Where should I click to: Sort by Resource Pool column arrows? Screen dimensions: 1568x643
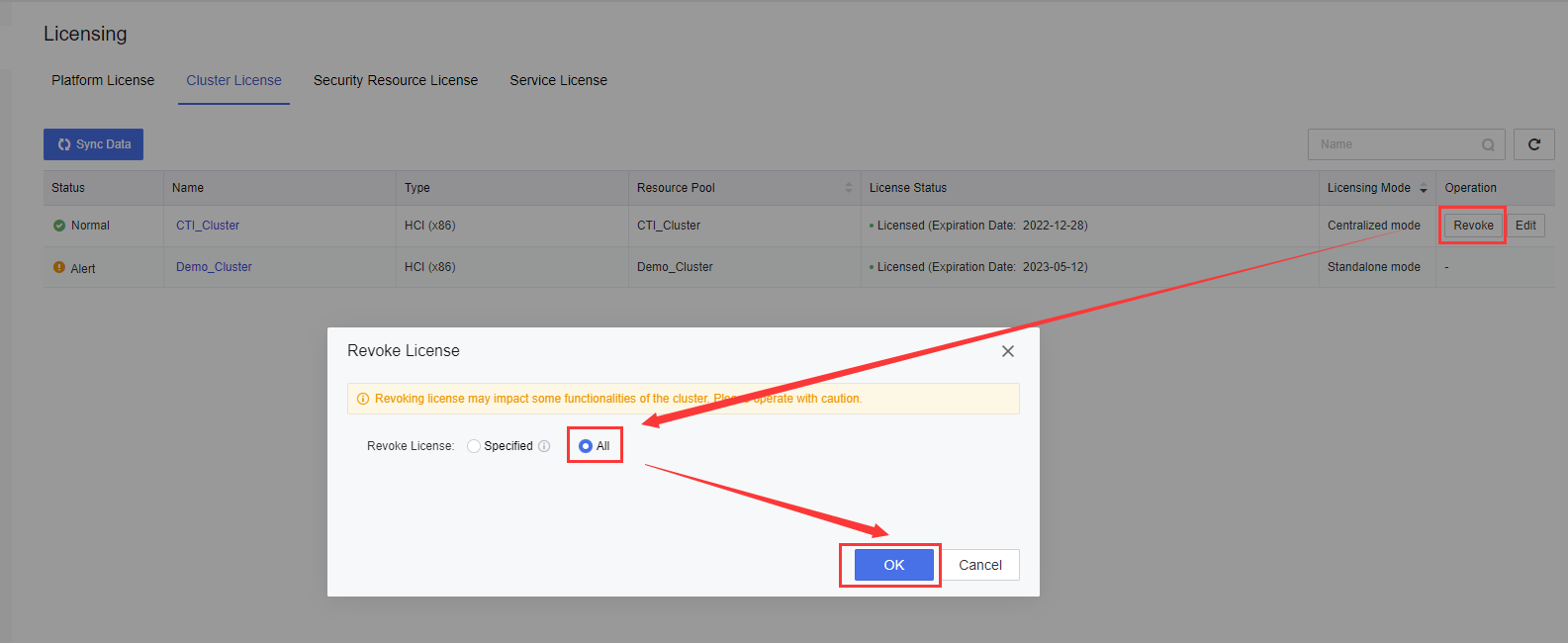coord(848,188)
